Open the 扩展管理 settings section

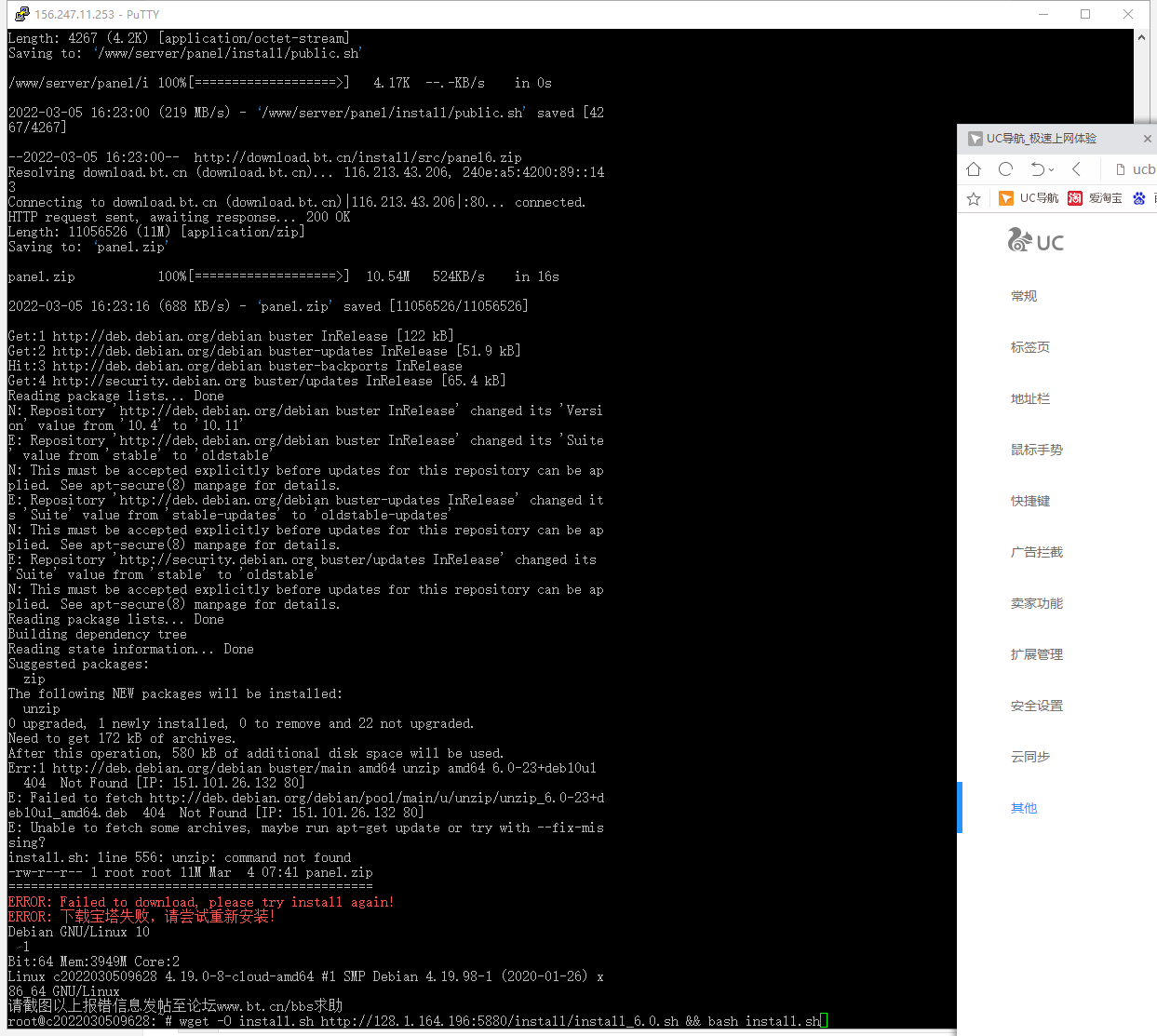click(x=1037, y=654)
